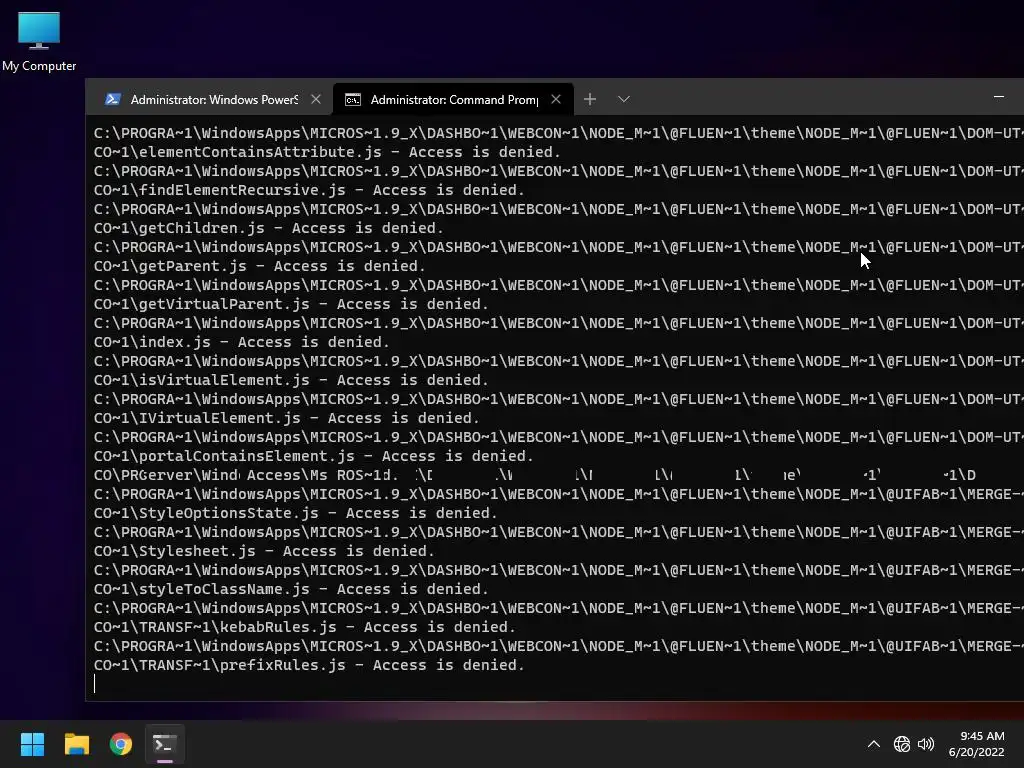
Task: Select Administrator: Command Prompt tab
Action: [453, 99]
